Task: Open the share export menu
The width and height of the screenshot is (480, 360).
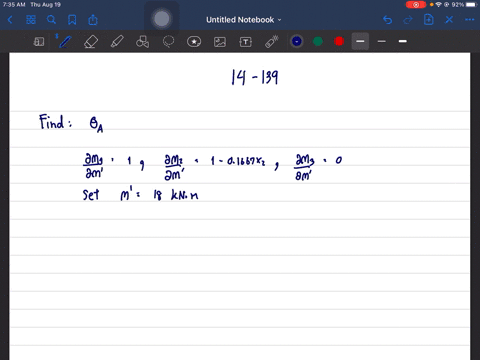Action: (93, 20)
